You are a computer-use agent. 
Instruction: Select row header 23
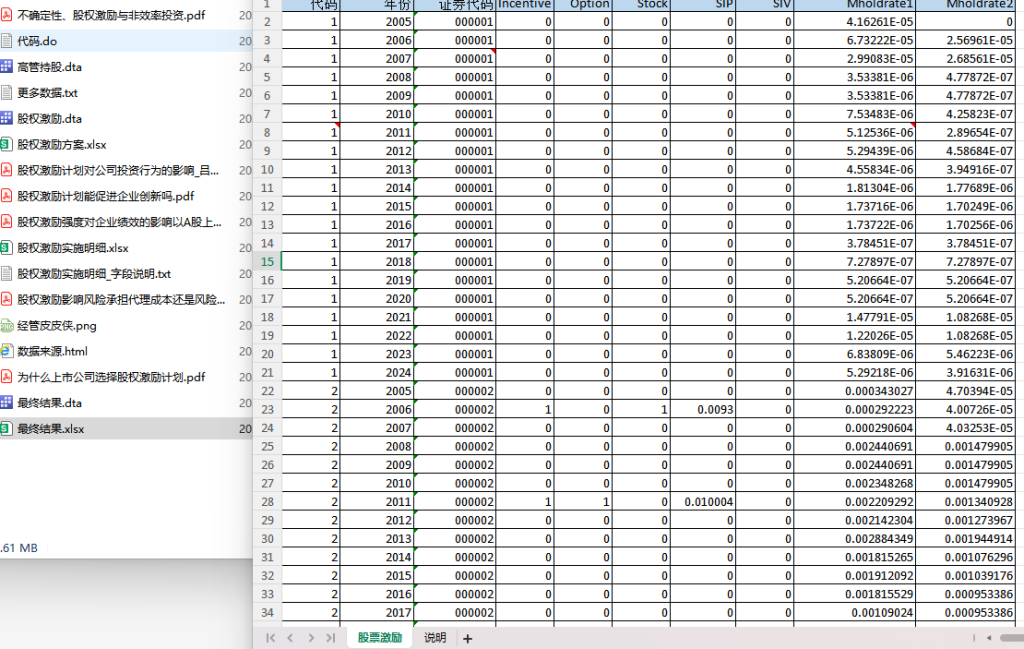point(267,409)
